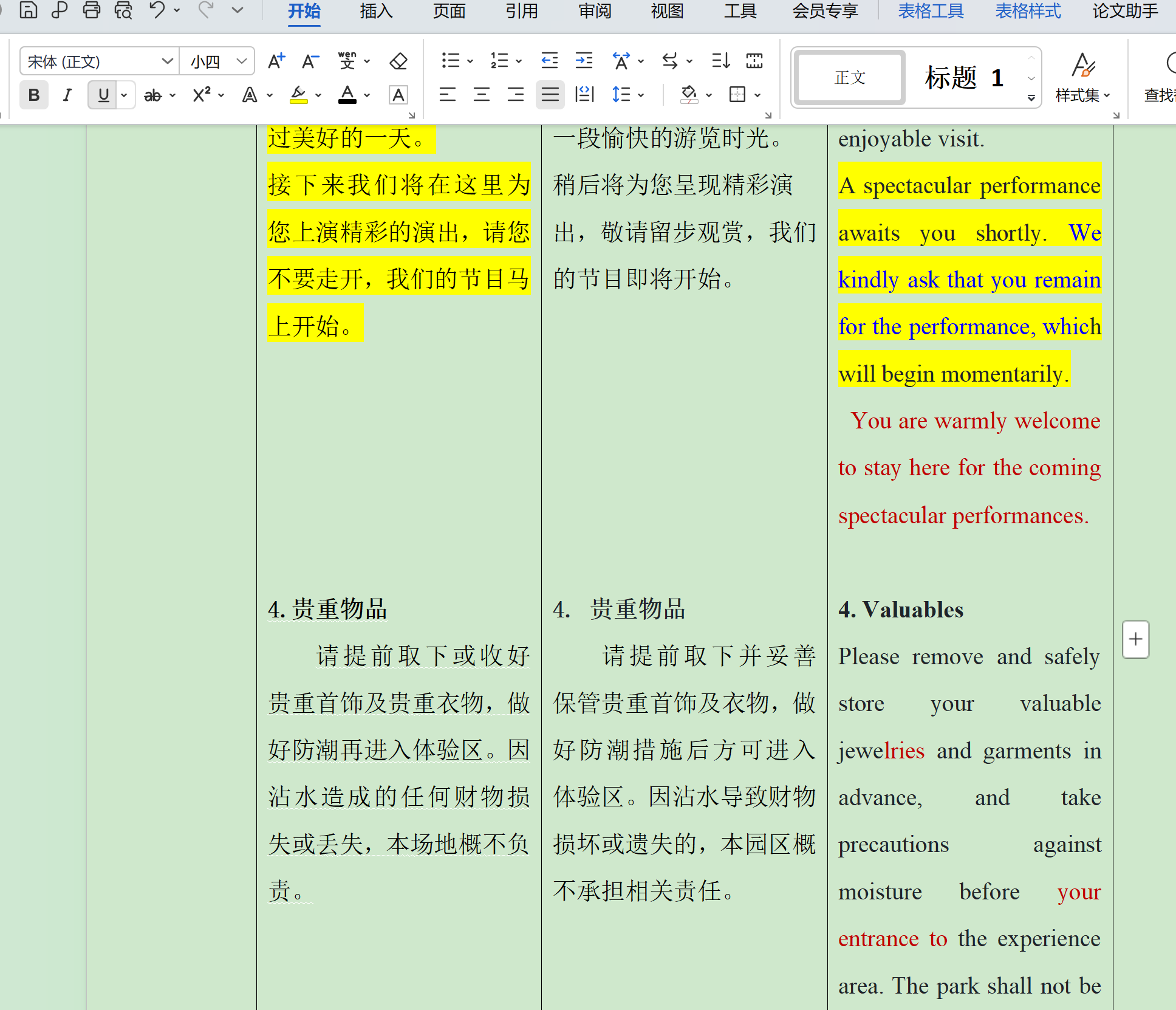Apply the 正文 style
The height and width of the screenshot is (1010, 1176).
click(850, 78)
